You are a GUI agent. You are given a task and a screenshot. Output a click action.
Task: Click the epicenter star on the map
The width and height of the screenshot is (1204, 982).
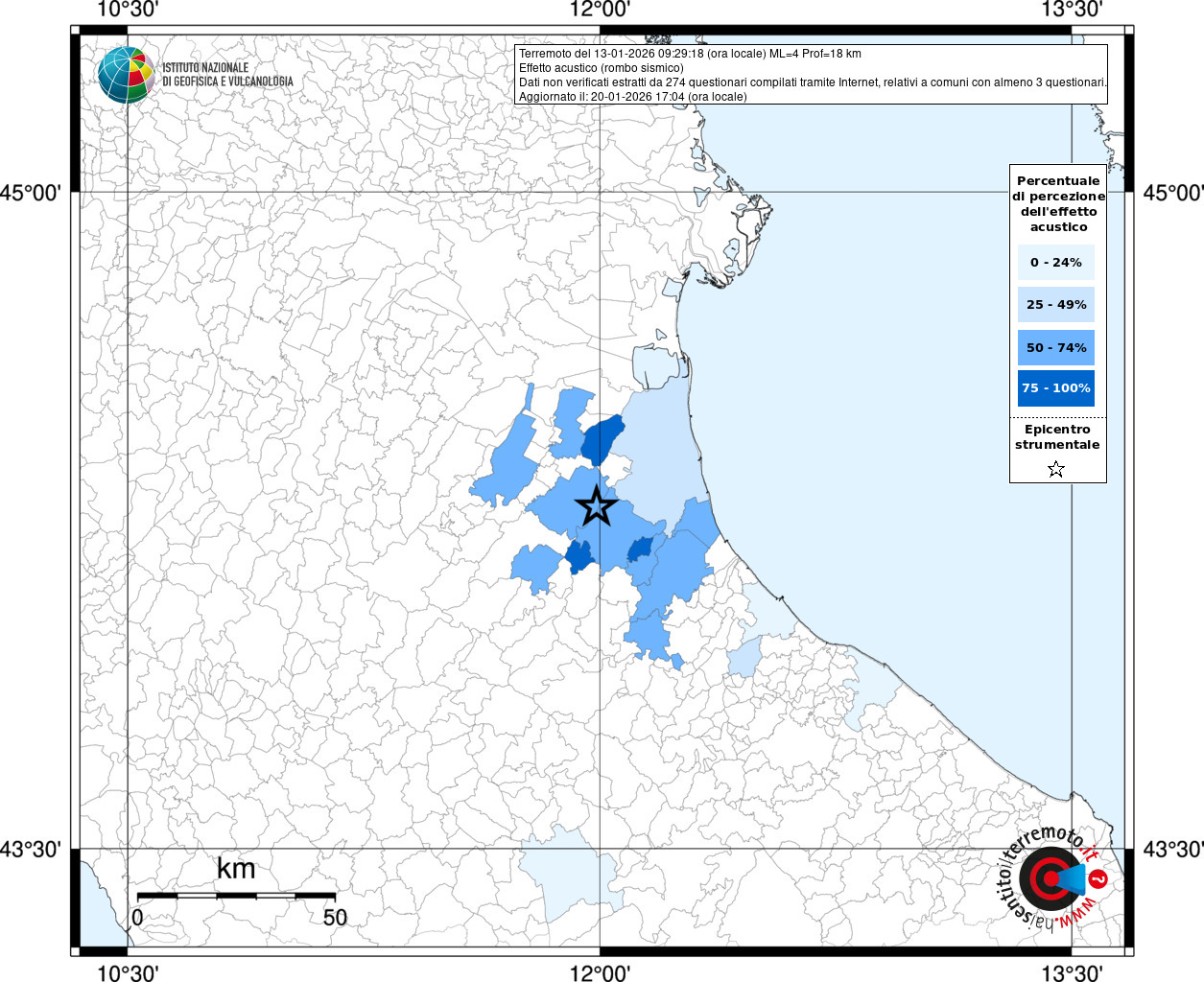597,505
